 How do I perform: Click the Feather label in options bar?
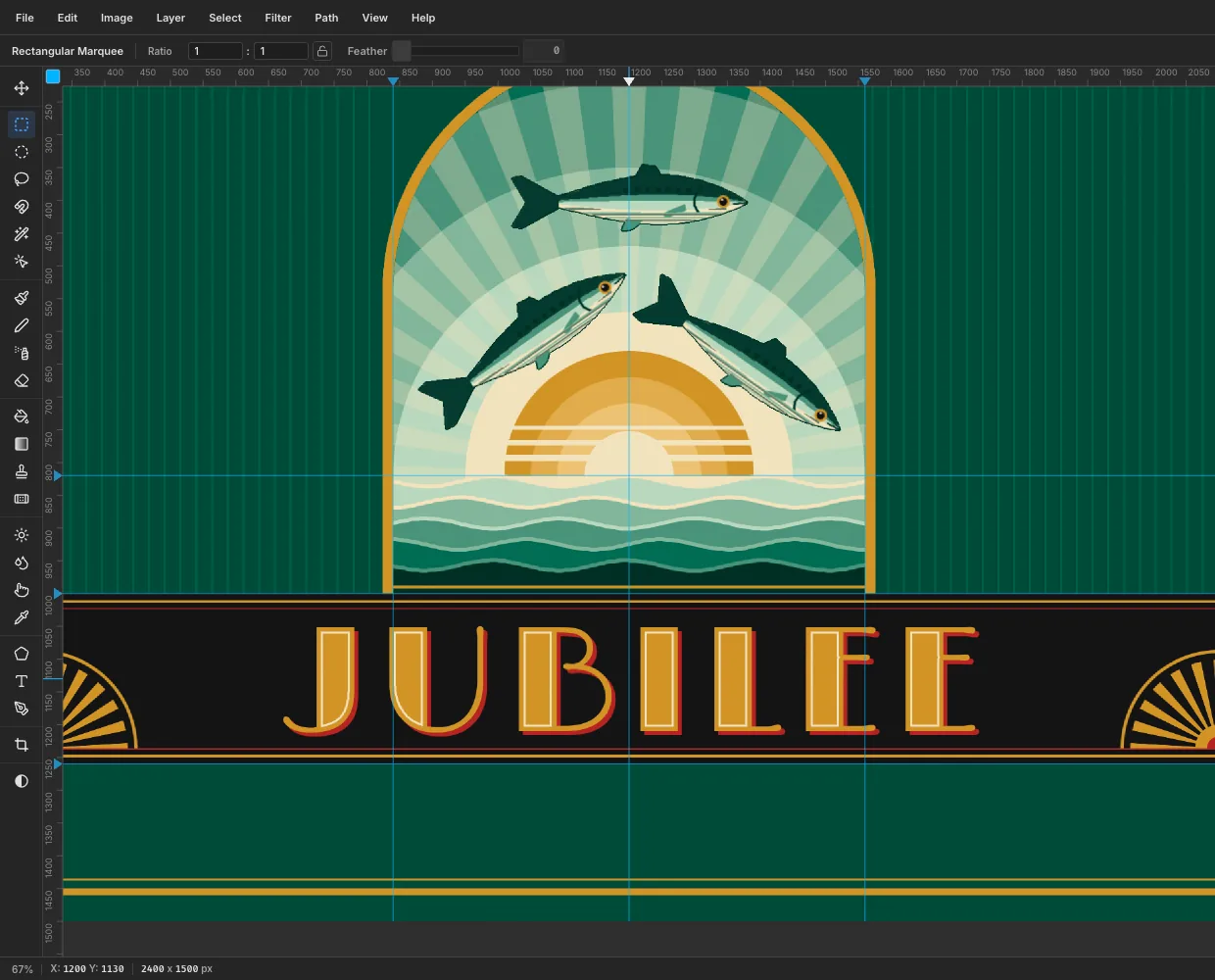367,51
